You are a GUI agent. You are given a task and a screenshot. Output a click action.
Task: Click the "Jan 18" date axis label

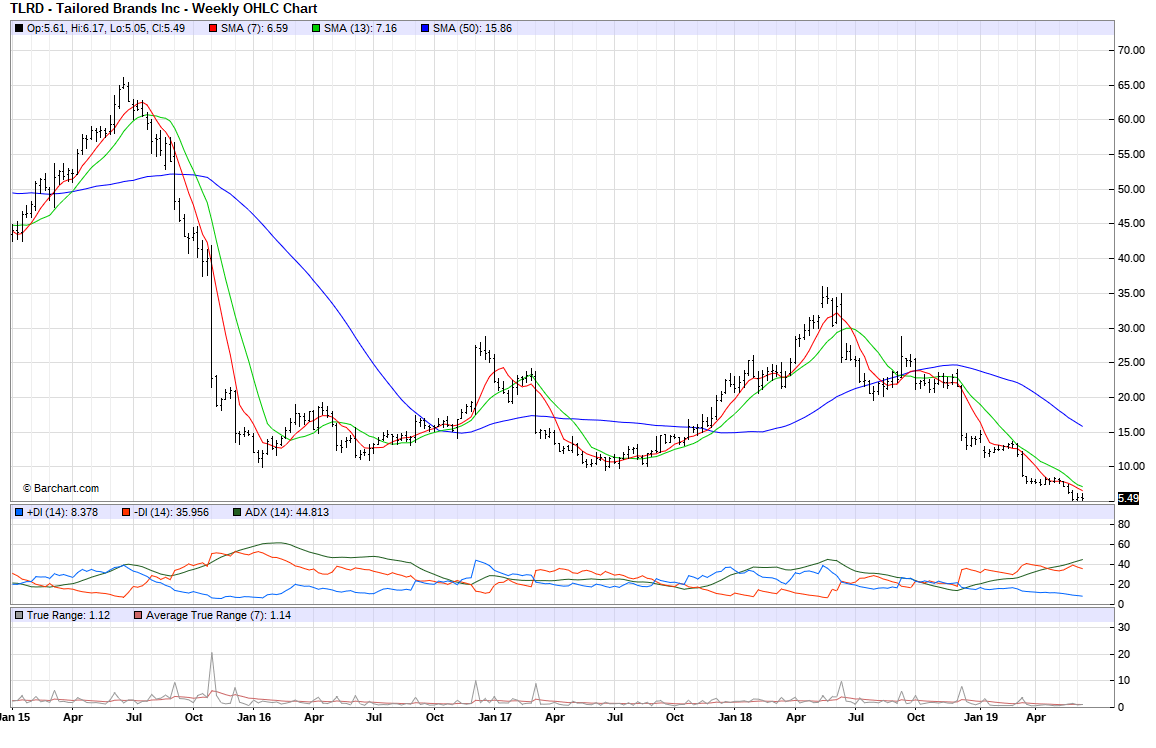point(735,717)
